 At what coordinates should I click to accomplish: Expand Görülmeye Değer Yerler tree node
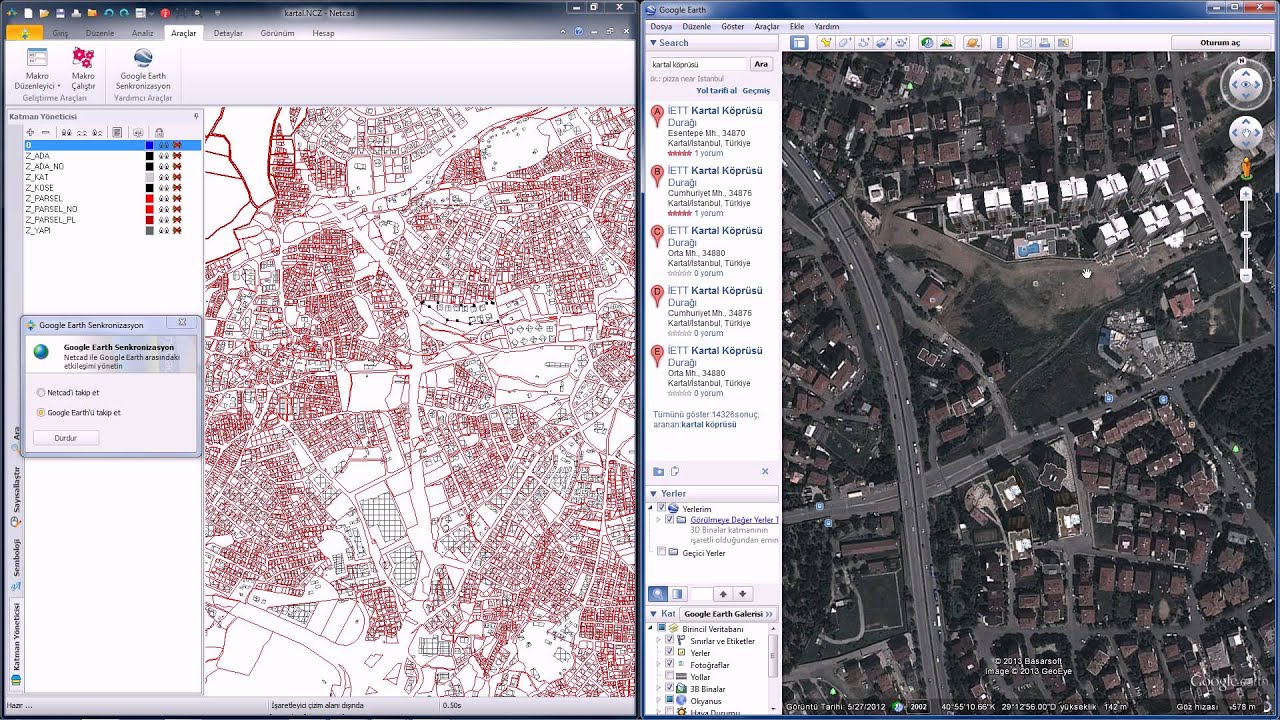tap(658, 520)
